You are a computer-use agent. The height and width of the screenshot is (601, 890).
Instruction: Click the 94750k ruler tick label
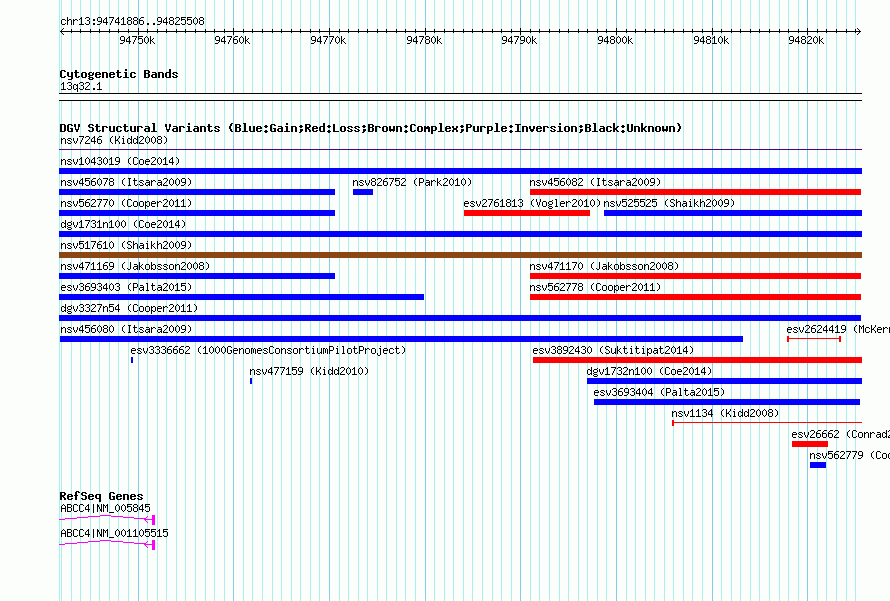(x=137, y=40)
